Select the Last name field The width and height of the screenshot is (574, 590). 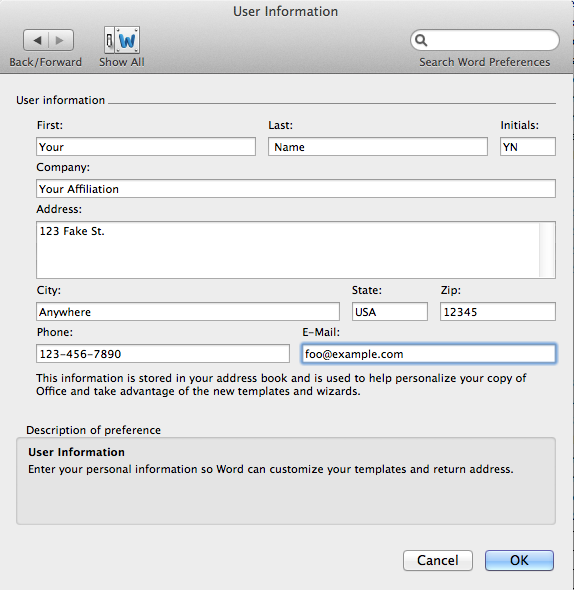378,147
